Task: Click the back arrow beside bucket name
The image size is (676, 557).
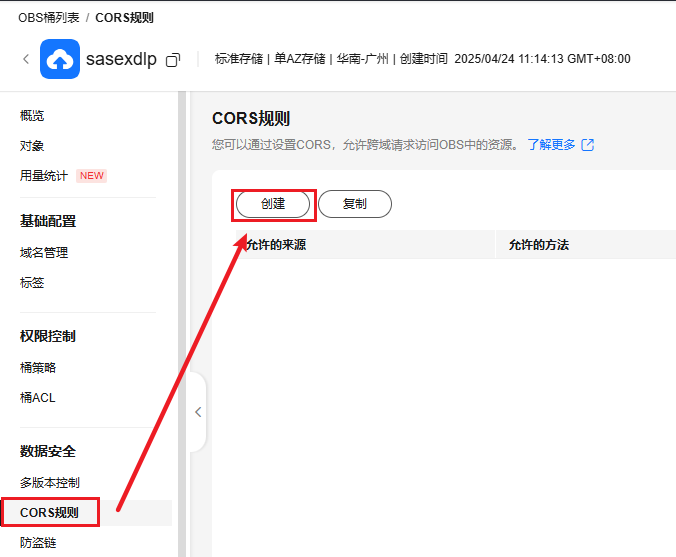Action: coord(26,59)
